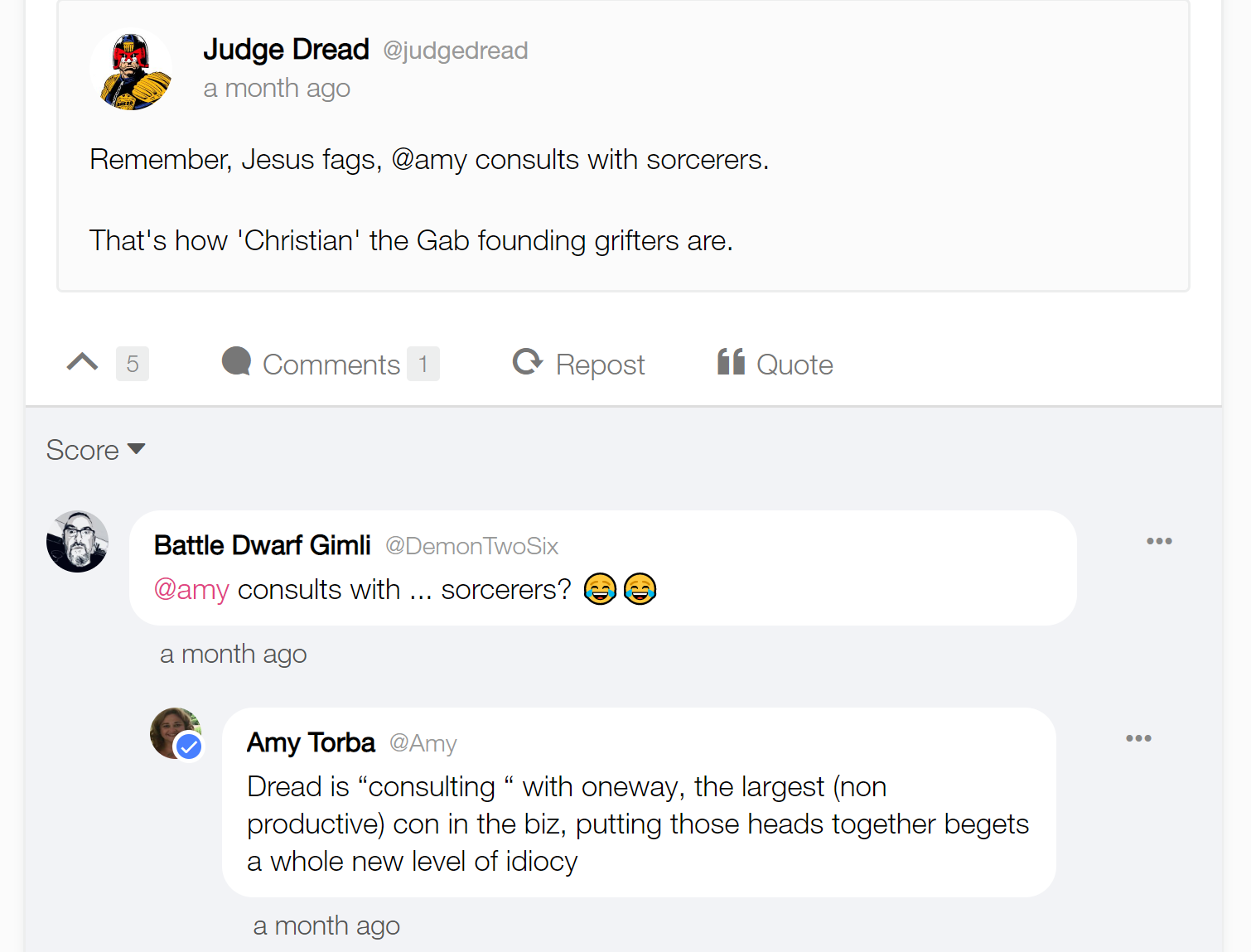The width and height of the screenshot is (1251, 952).
Task: Click the Comments count badge showing 1
Action: pos(423,364)
